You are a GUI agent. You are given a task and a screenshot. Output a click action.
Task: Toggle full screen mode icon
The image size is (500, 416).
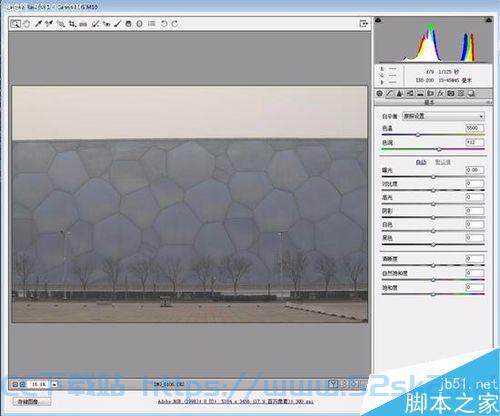click(364, 24)
